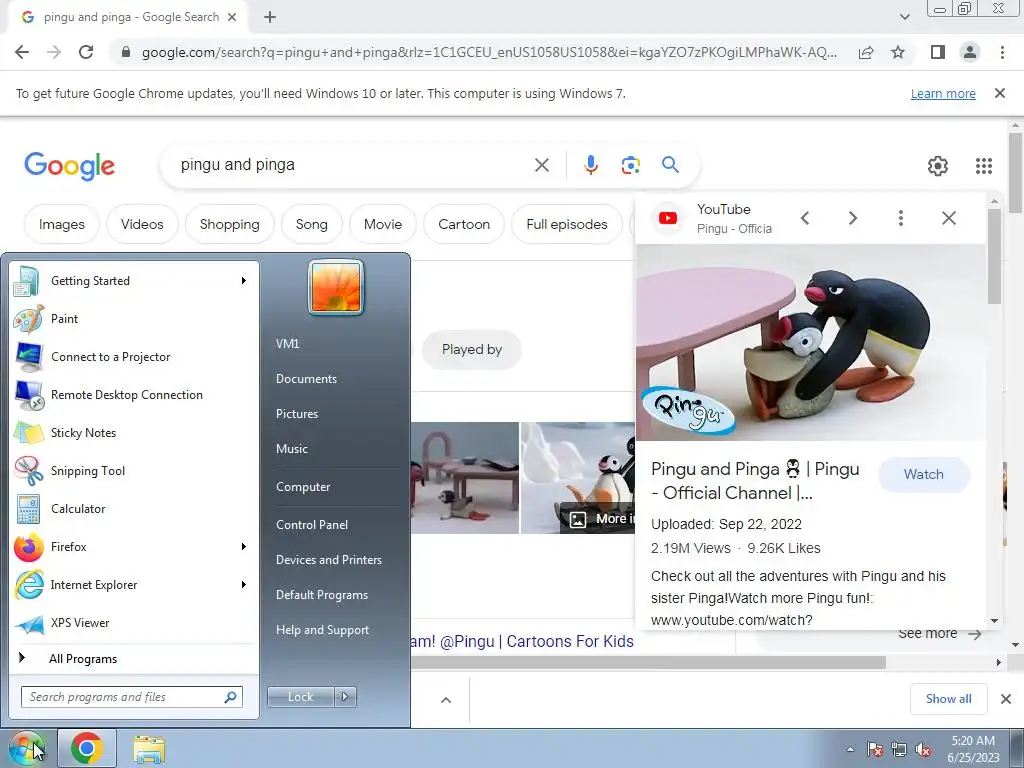The image size is (1024, 768).
Task: Click the Pingu and Pinga video thumbnail
Action: point(810,343)
